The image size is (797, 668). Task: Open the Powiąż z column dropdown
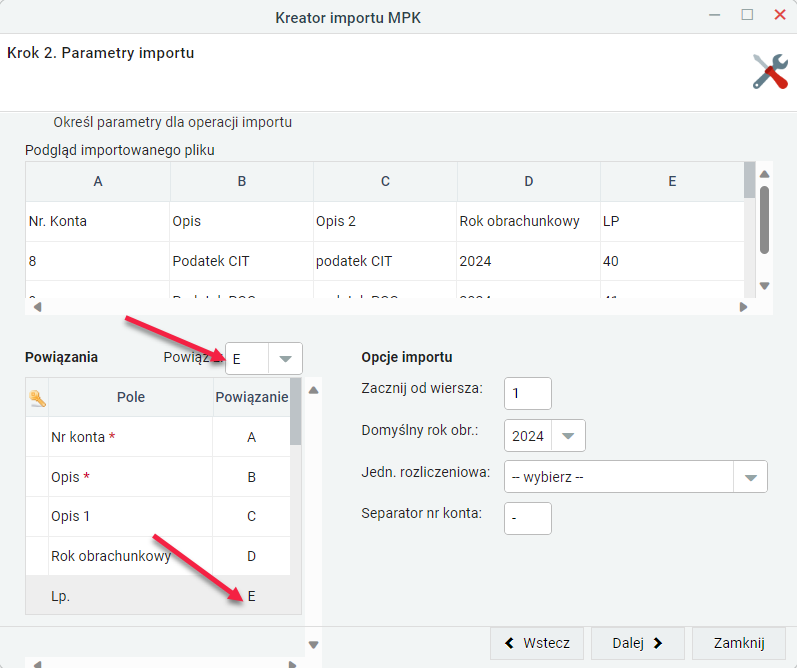[x=285, y=359]
